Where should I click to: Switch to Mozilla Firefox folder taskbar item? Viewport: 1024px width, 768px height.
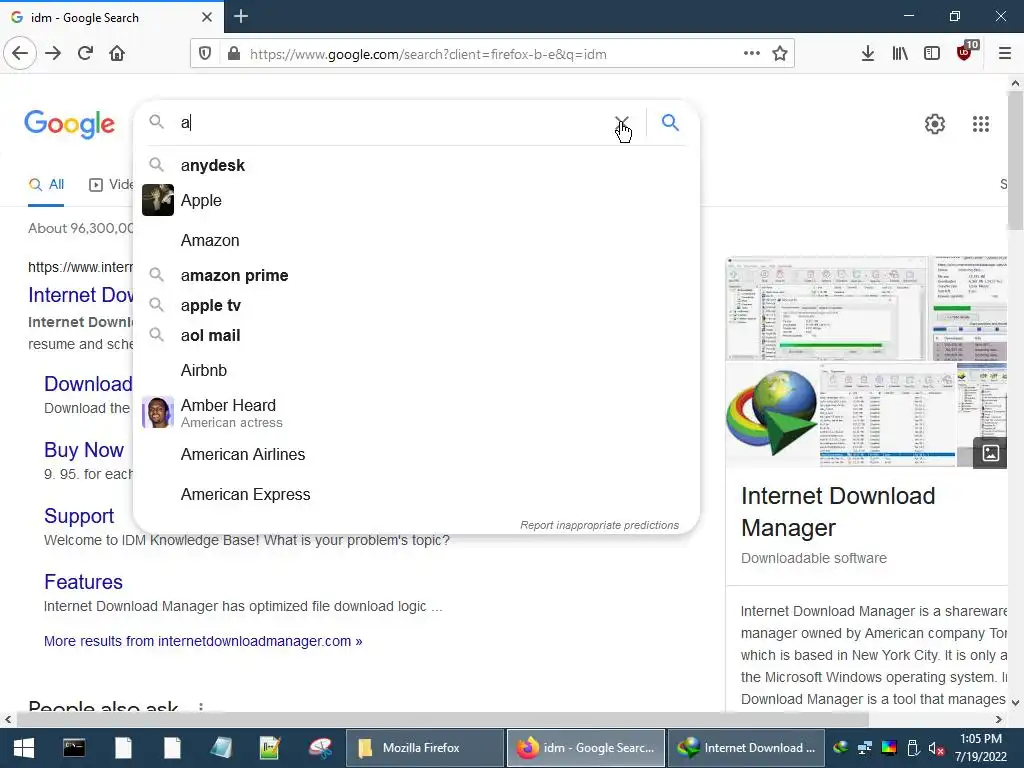[424, 748]
